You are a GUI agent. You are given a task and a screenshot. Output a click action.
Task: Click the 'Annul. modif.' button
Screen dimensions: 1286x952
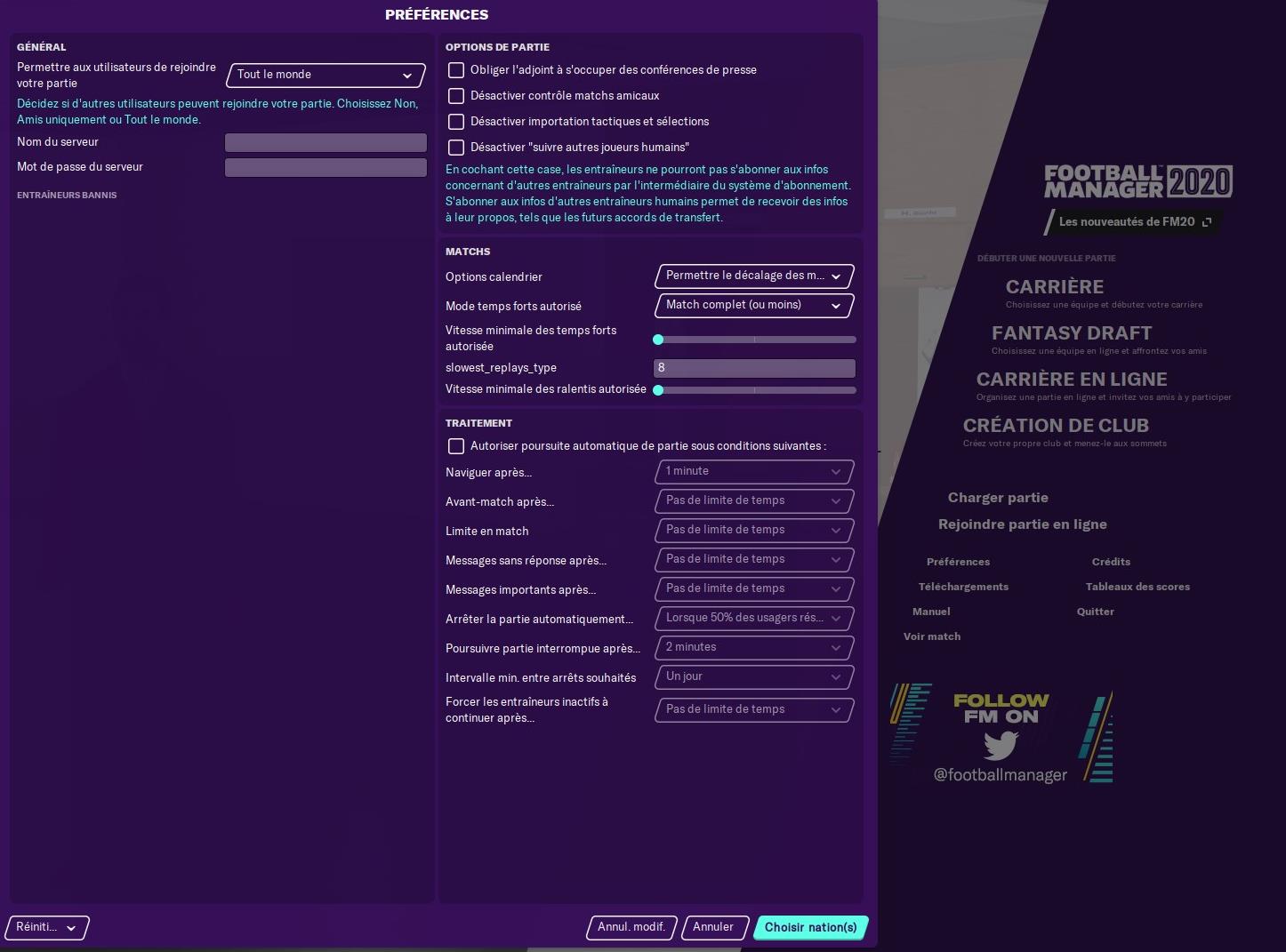631,927
